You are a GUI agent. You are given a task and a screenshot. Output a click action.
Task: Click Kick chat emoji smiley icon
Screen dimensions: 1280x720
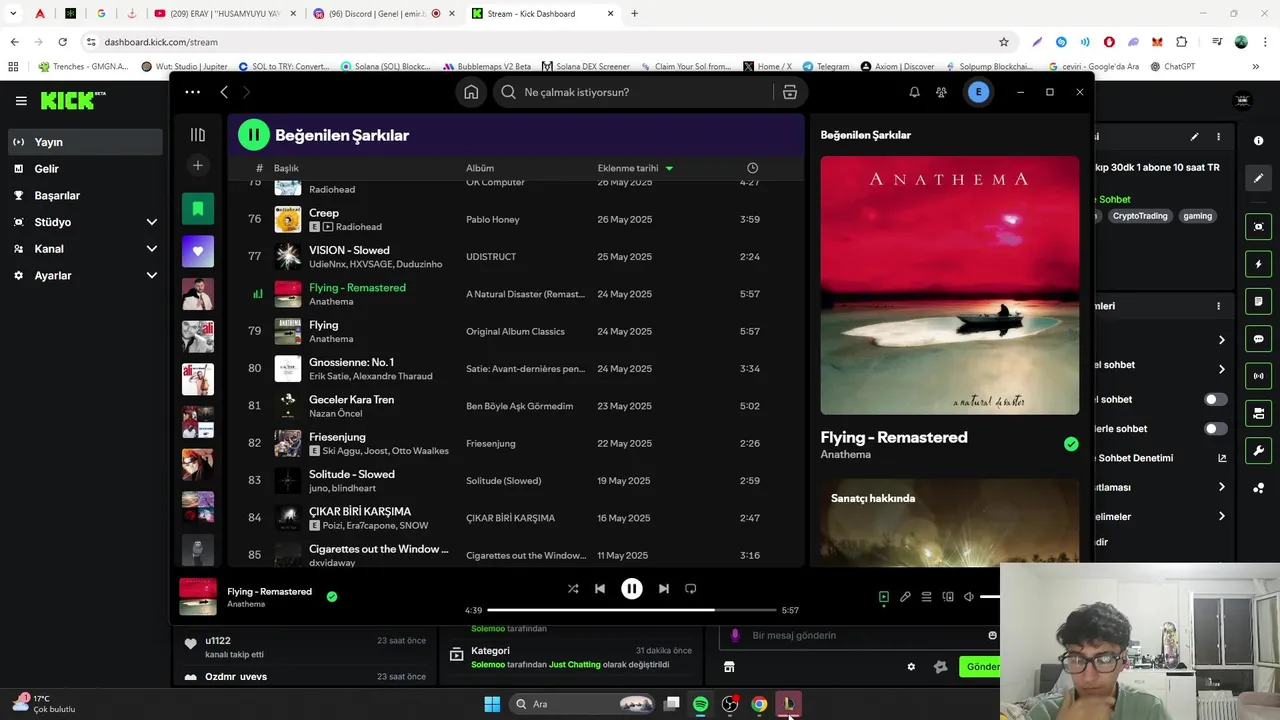992,635
